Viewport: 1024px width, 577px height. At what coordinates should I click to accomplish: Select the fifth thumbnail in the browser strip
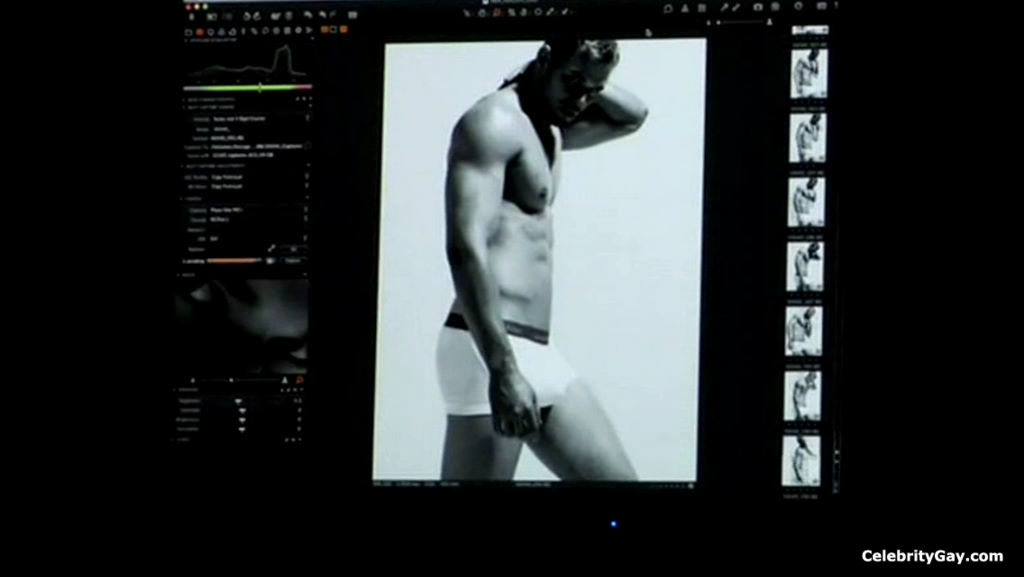click(x=804, y=331)
